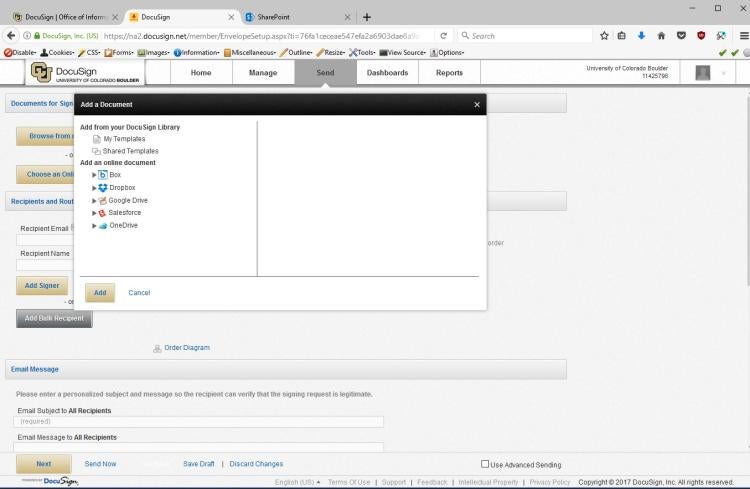Select the Box icon
Screen dimensions: 750x489
pyautogui.click(x=102, y=175)
